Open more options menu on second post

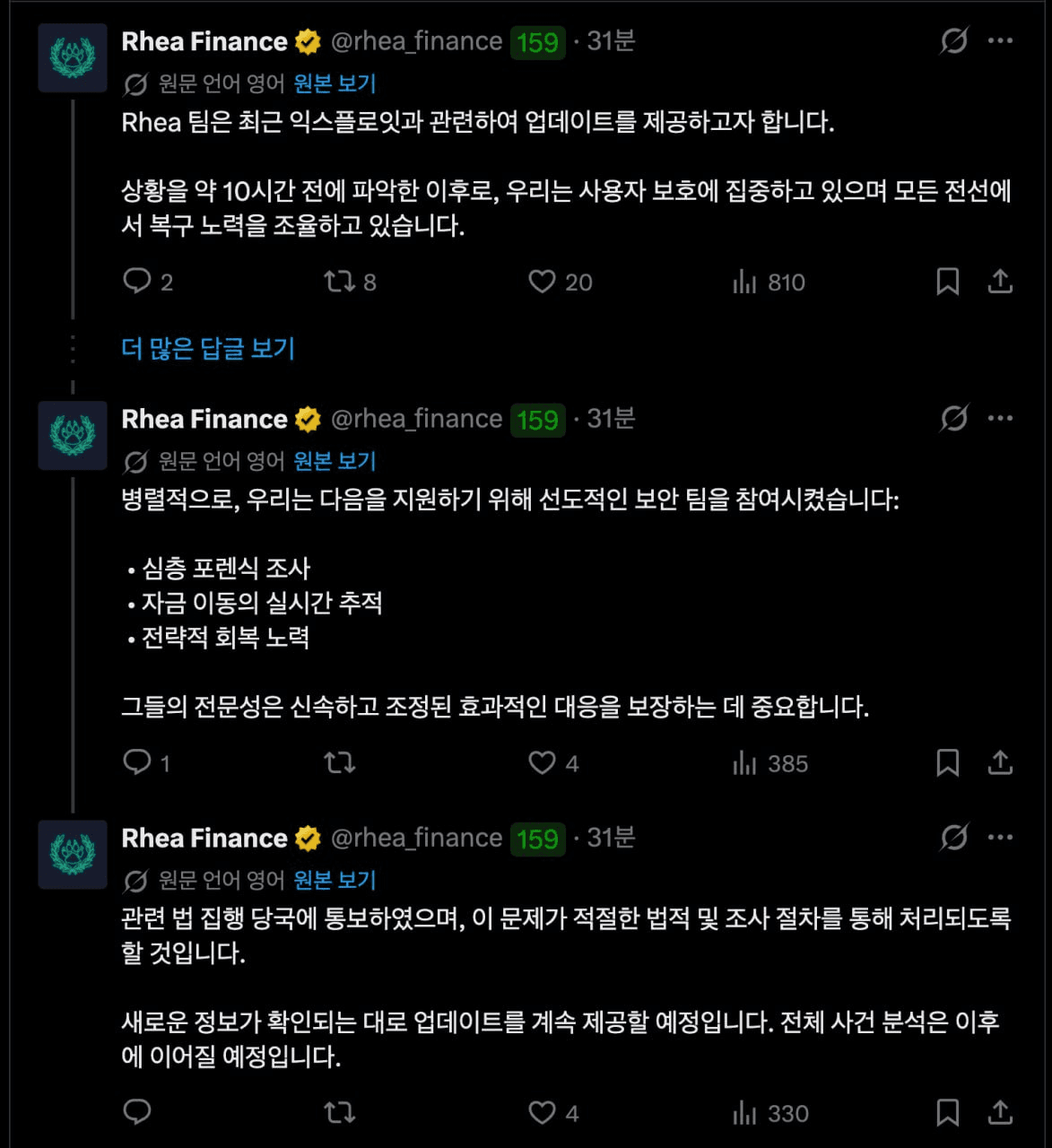pyautogui.click(x=1000, y=419)
